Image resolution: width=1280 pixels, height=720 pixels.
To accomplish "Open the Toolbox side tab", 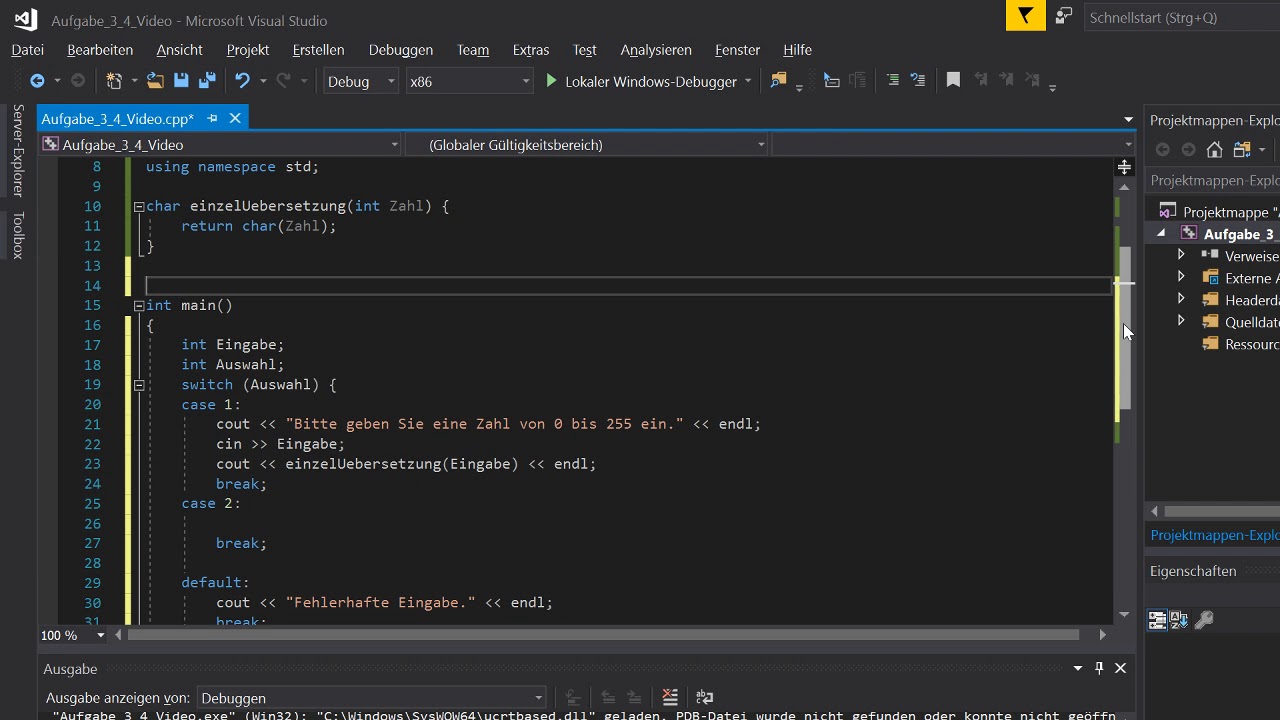I will [18, 235].
